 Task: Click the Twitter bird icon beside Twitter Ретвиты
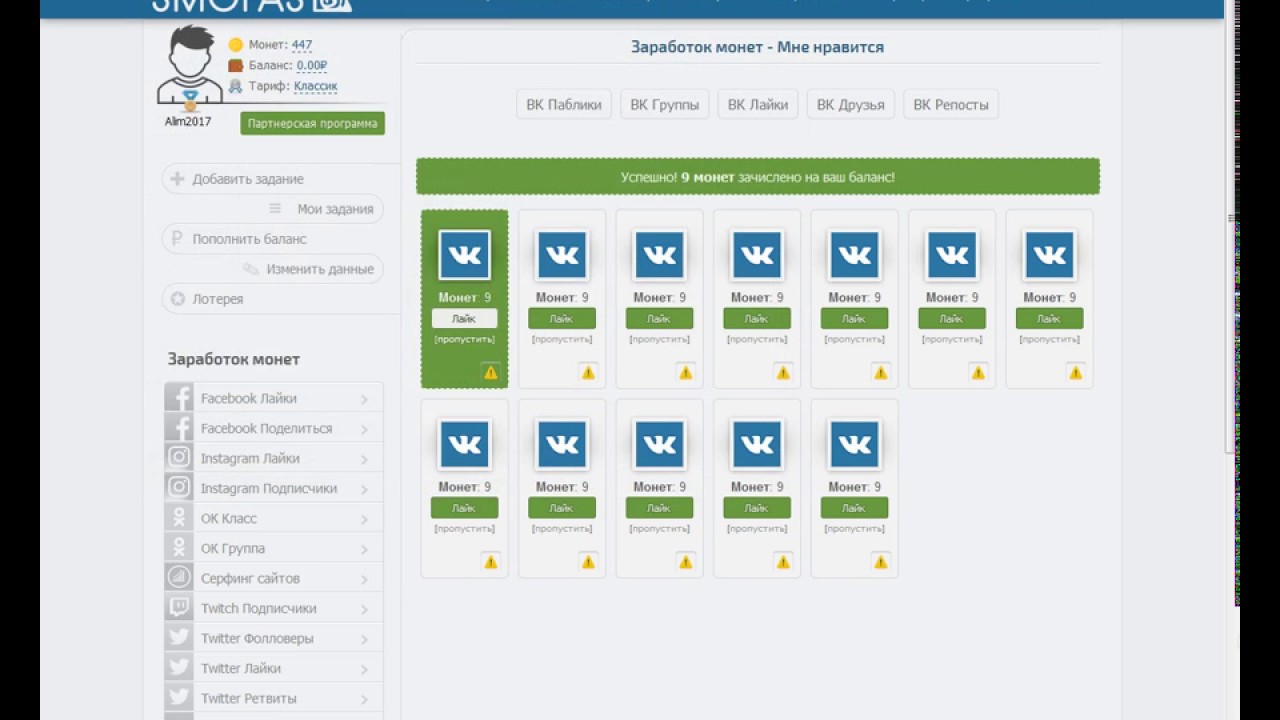(x=179, y=698)
